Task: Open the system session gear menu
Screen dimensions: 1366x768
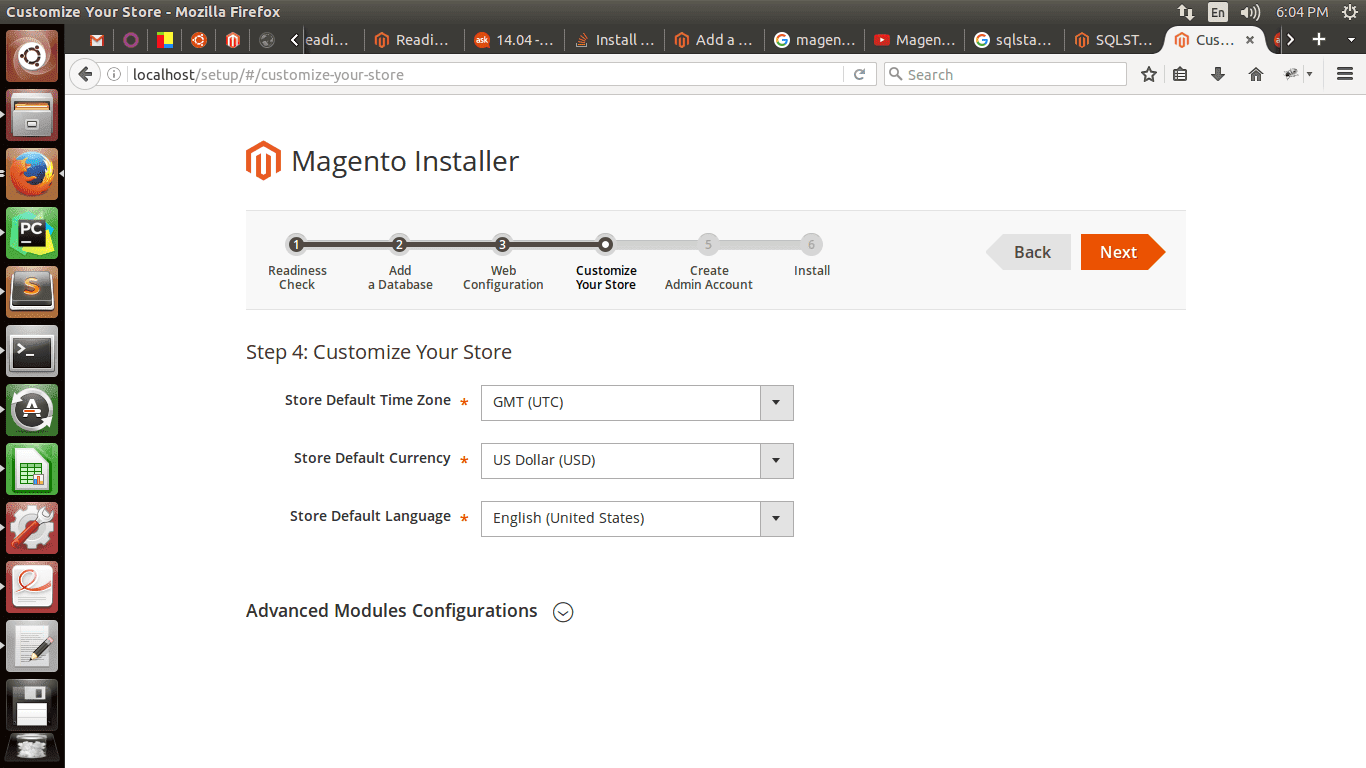Action: tap(1349, 12)
